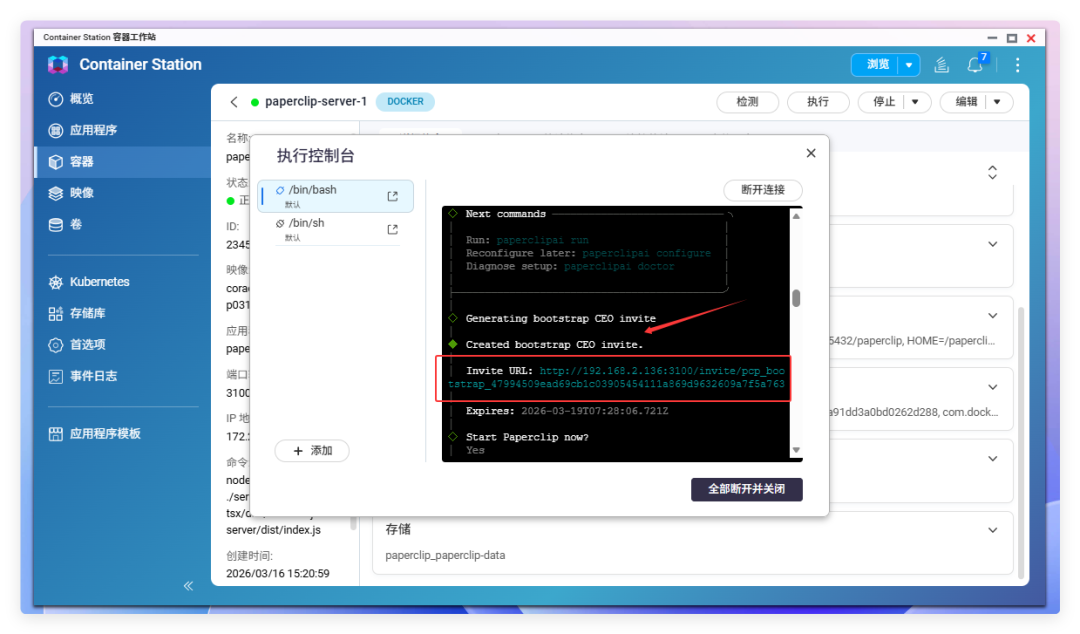Expand the section below labels chevron

click(993, 459)
